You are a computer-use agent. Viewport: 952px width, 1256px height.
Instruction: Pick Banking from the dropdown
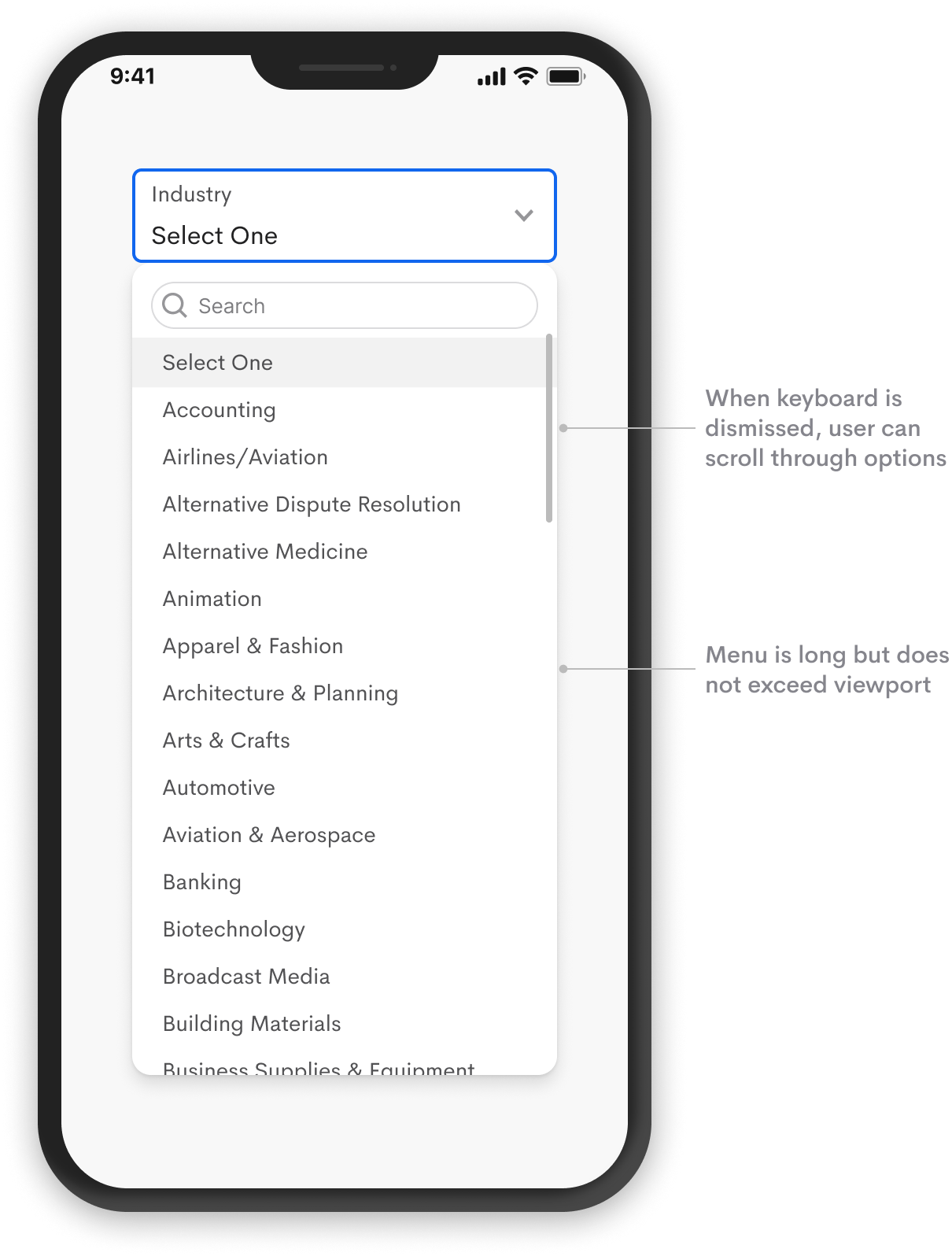(201, 882)
